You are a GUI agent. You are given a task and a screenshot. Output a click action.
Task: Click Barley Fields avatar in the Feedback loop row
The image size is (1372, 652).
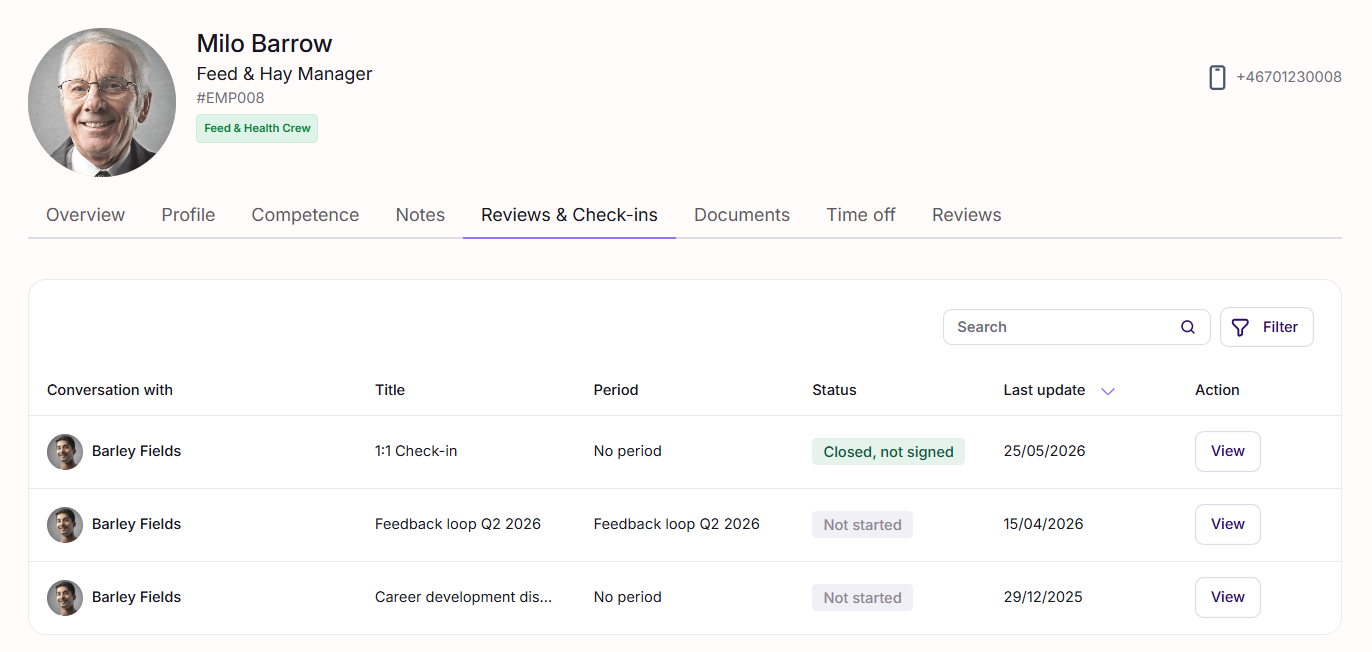point(65,524)
